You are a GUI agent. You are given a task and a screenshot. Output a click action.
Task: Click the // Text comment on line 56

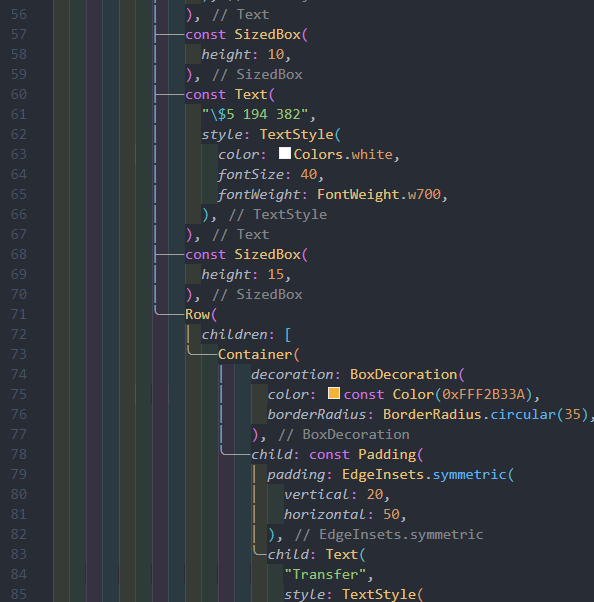241,15
